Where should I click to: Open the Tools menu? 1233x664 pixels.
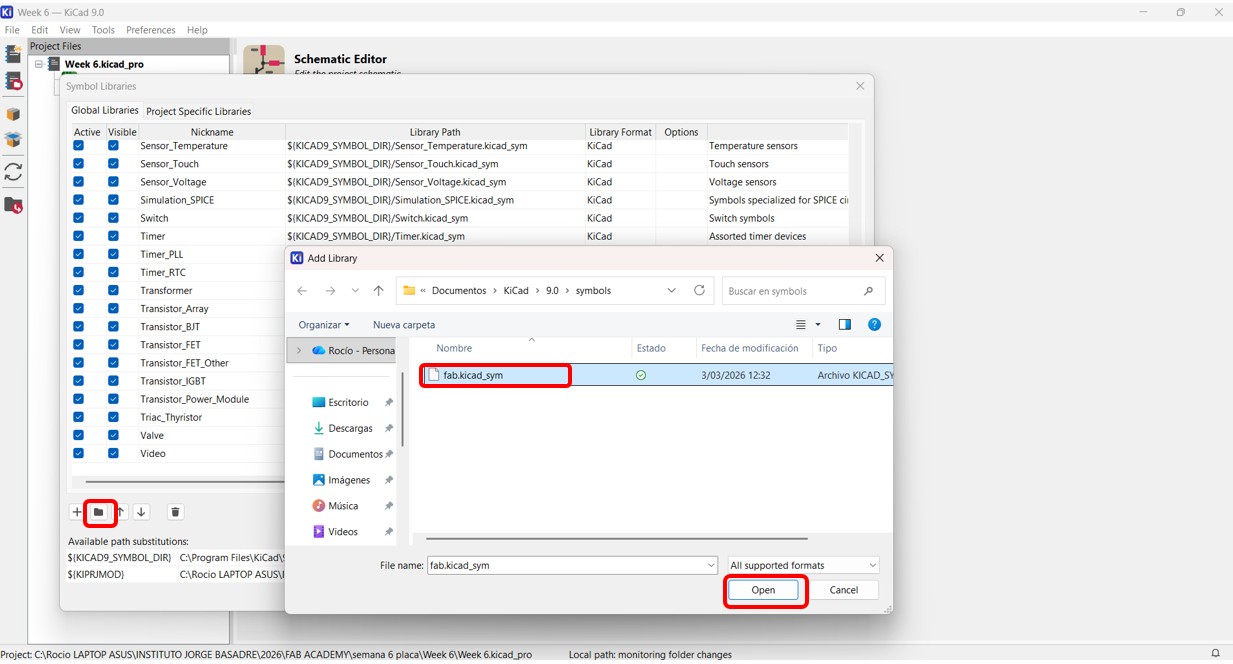pyautogui.click(x=103, y=30)
